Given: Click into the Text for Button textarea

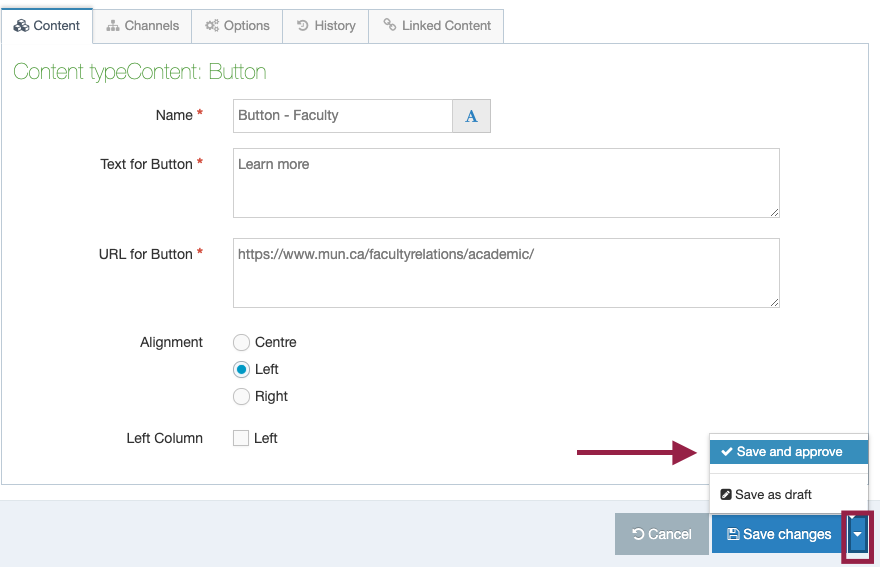Looking at the screenshot, I should pos(506,183).
